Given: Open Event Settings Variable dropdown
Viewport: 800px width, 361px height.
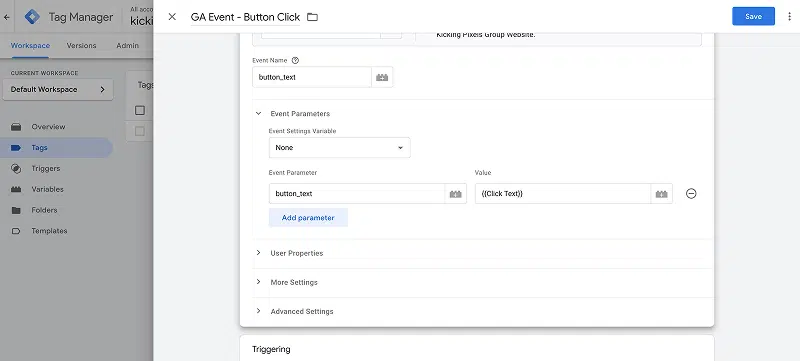Looking at the screenshot, I should pyautogui.click(x=339, y=147).
